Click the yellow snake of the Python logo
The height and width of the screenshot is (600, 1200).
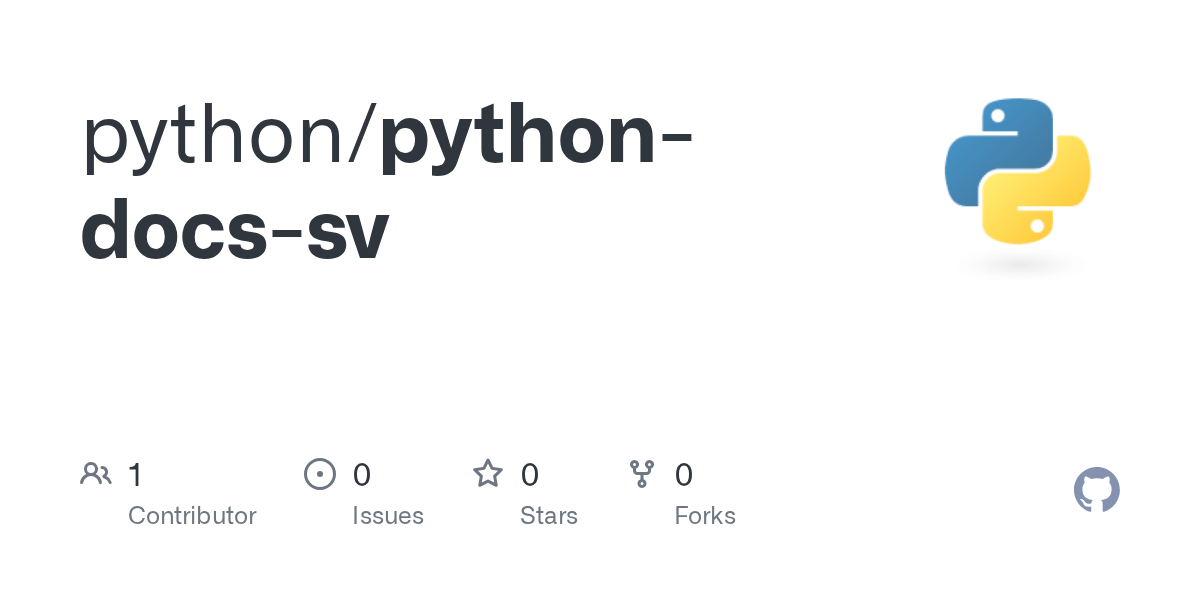[1037, 191]
